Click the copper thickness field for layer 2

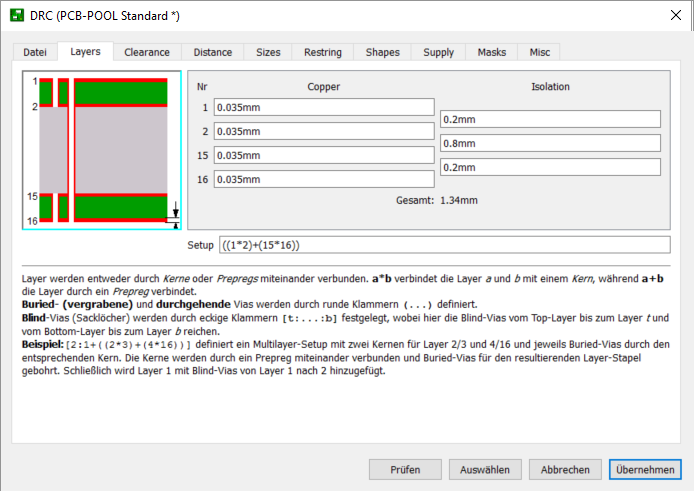[x=324, y=131]
